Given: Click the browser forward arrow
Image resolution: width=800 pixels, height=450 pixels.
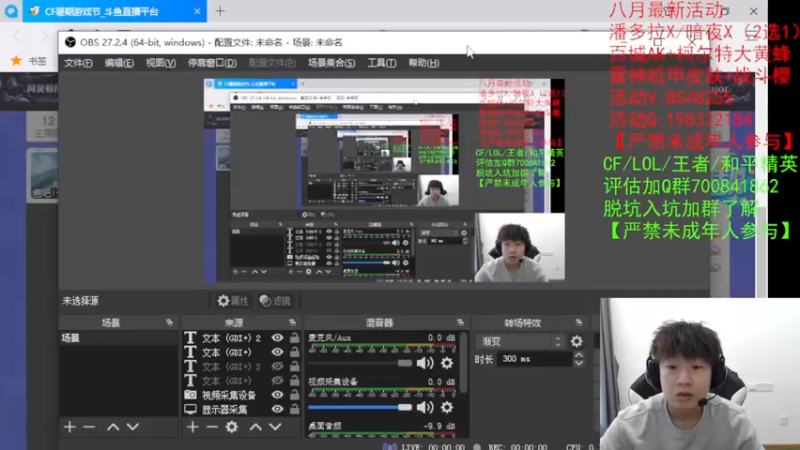Looking at the screenshot, I should pyautogui.click(x=44, y=36).
